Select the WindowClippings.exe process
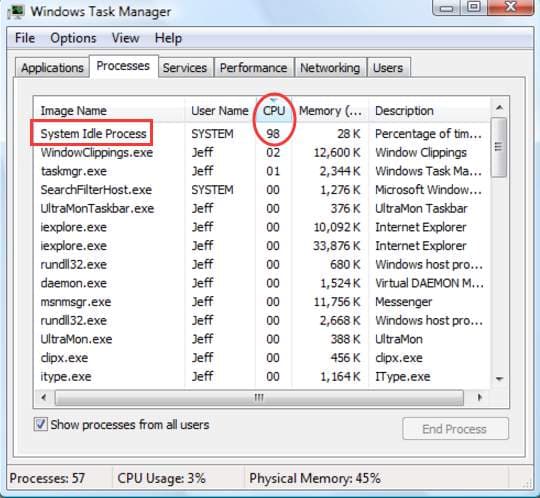The height and width of the screenshot is (498, 540). pos(262,152)
